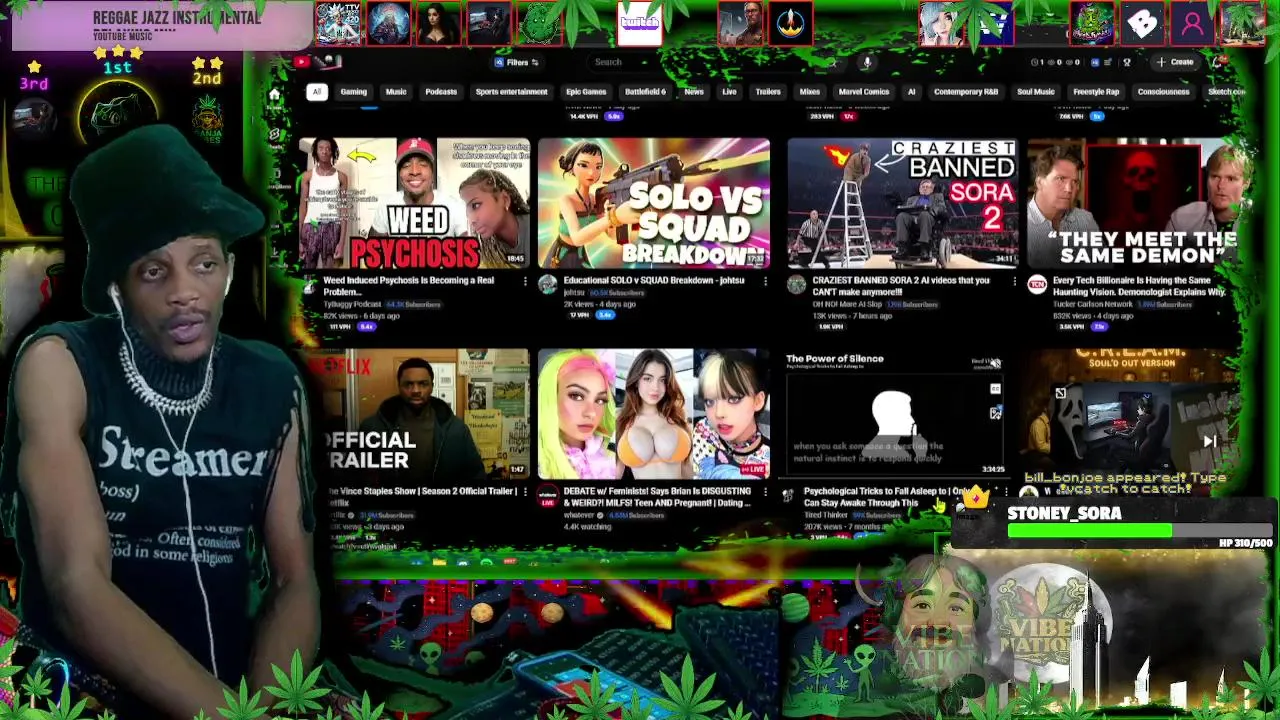This screenshot has height=720, width=1280.
Task: Select the Battlefield 6 chip
Action: point(645,92)
